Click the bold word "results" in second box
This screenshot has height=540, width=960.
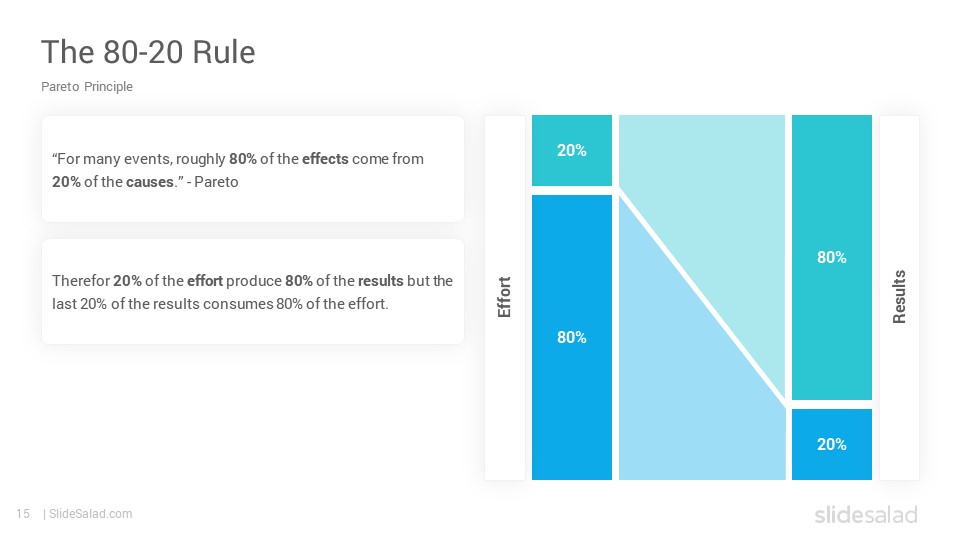381,281
